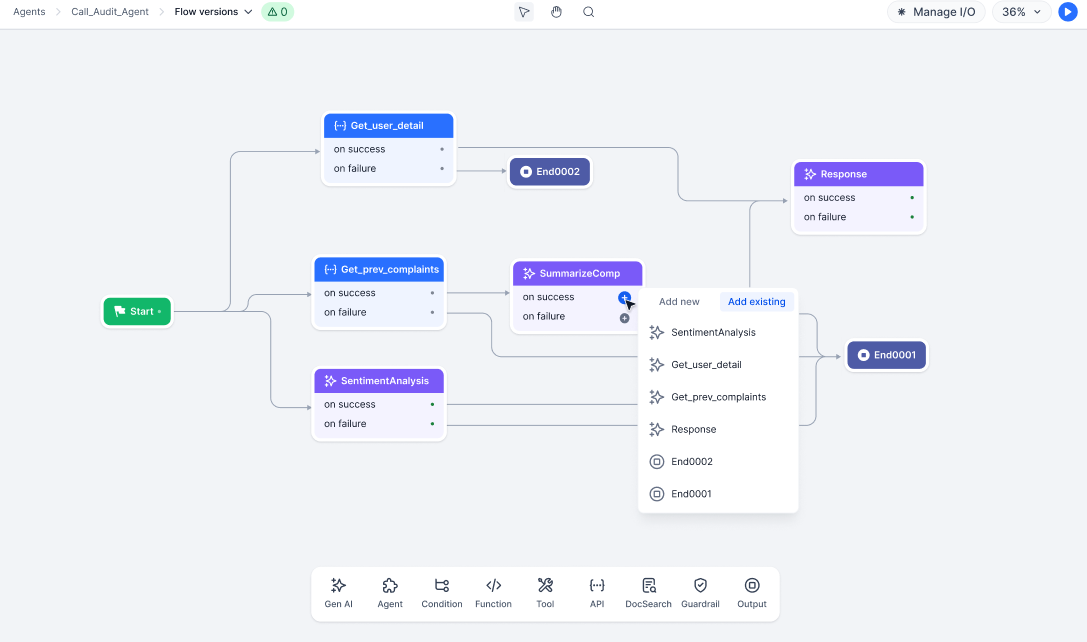Image resolution: width=1087 pixels, height=642 pixels.
Task: Add a Function node from toolbar
Action: tap(493, 593)
